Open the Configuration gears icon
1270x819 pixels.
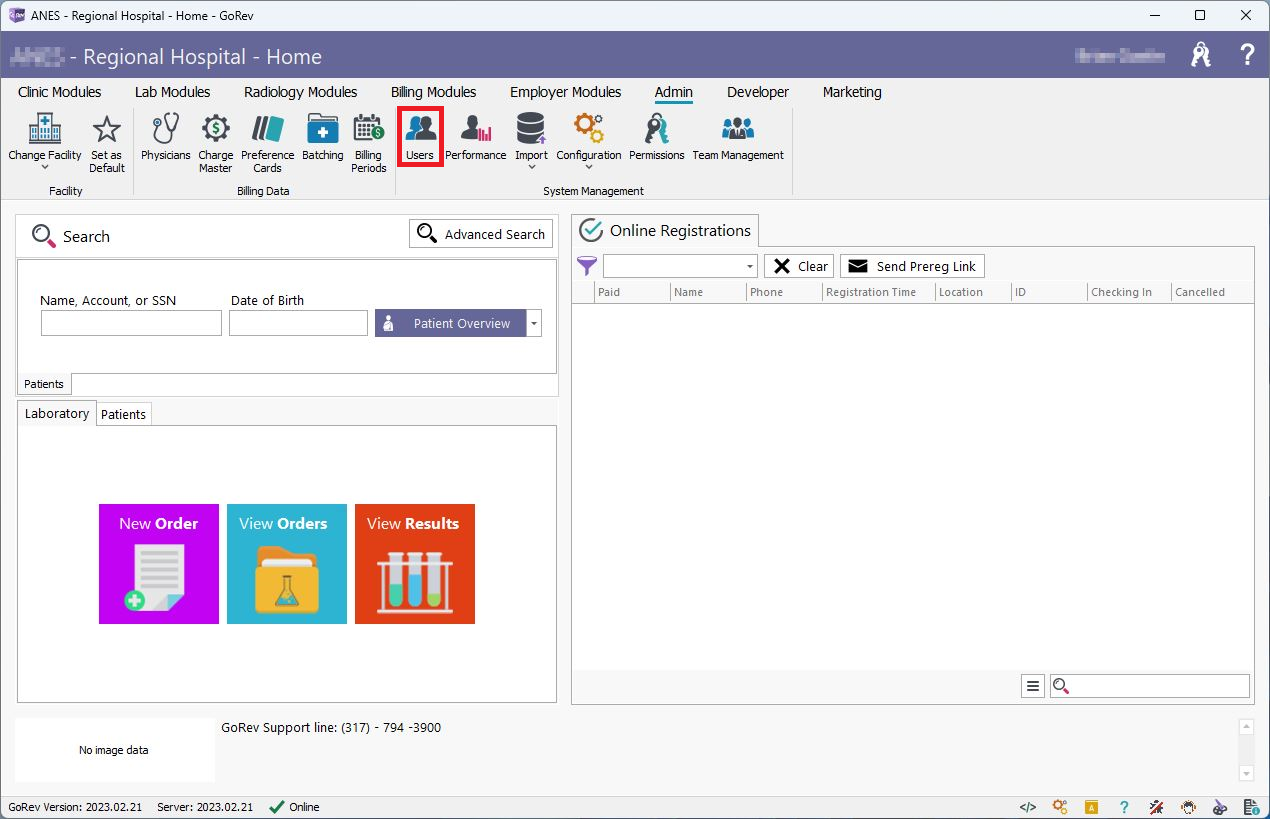pos(589,128)
